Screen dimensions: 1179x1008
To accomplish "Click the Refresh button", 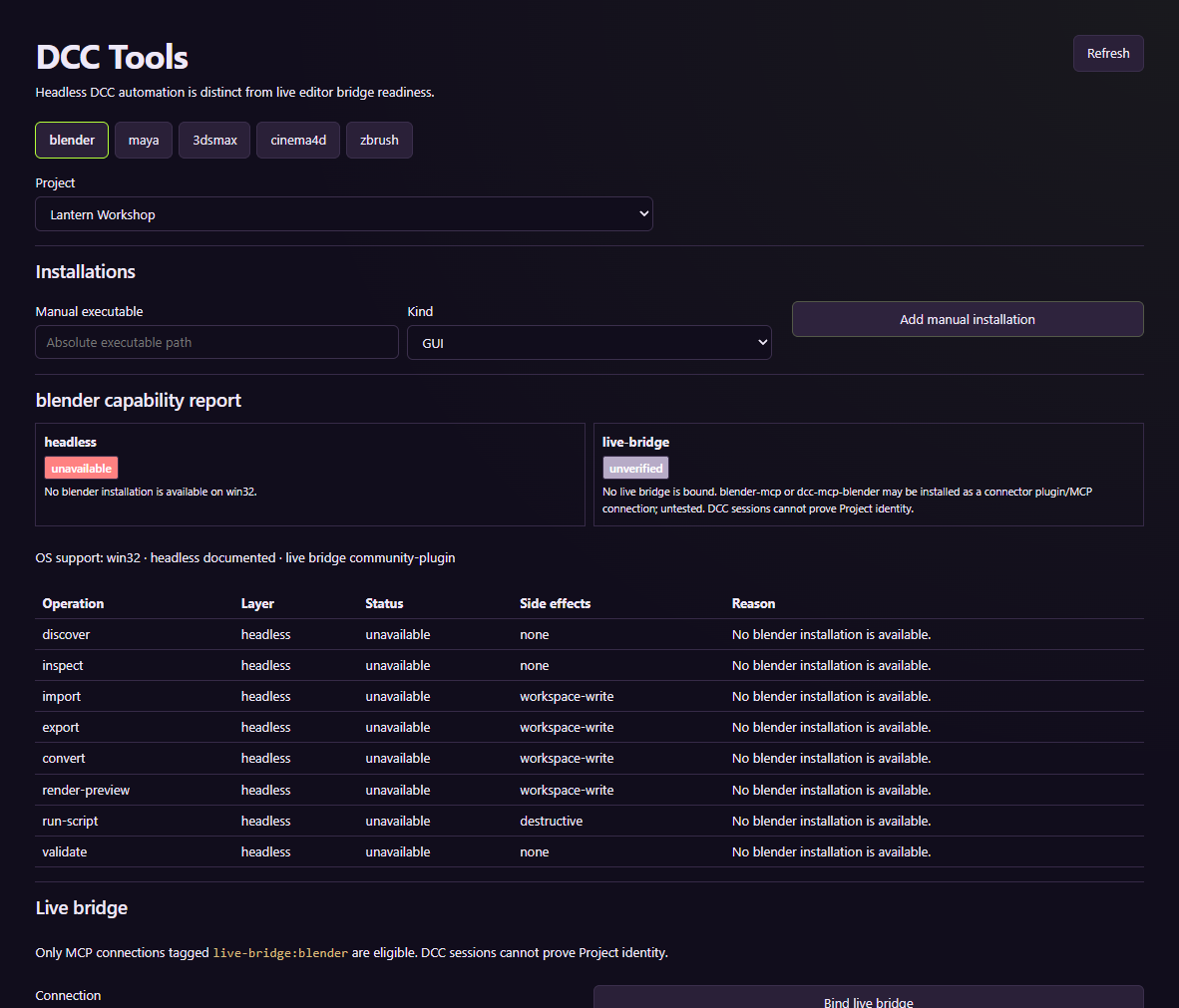I will pyautogui.click(x=1107, y=54).
